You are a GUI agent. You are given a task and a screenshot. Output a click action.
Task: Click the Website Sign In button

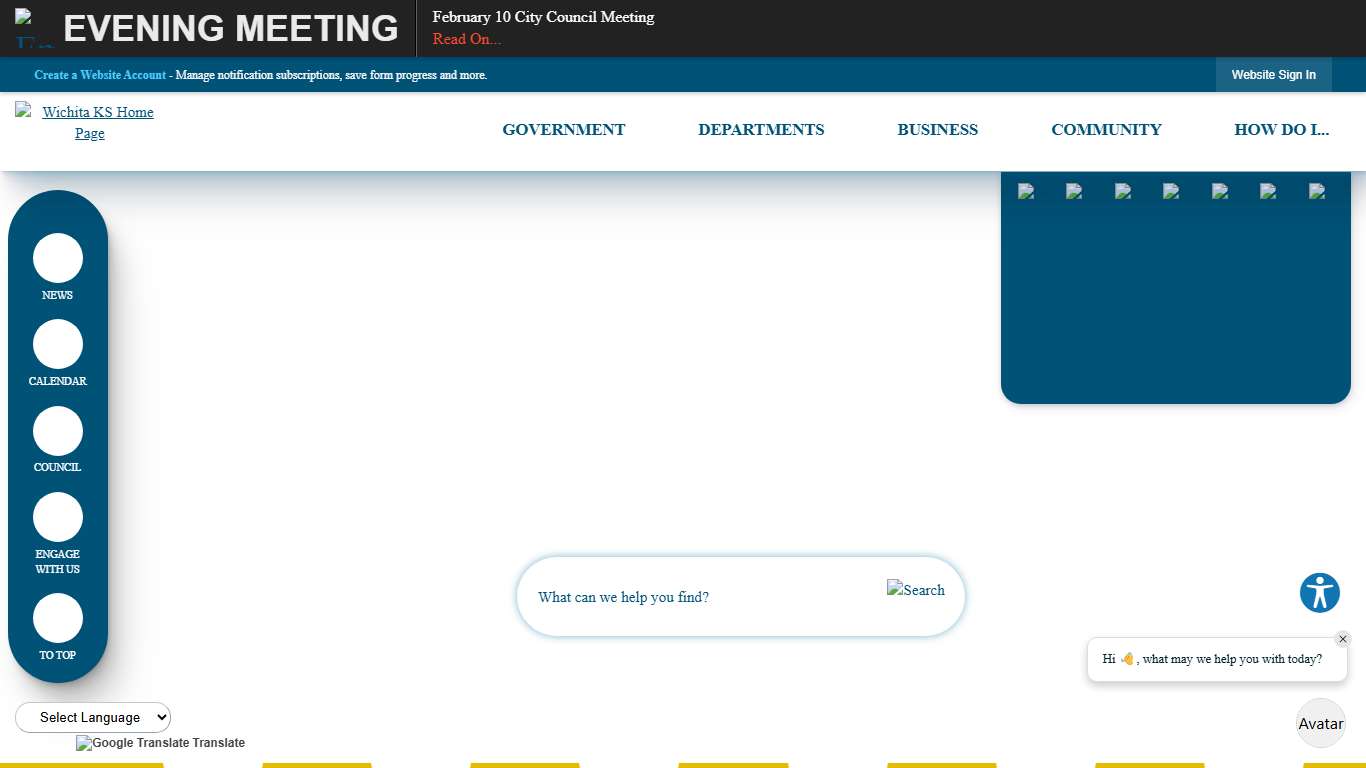(x=1273, y=75)
